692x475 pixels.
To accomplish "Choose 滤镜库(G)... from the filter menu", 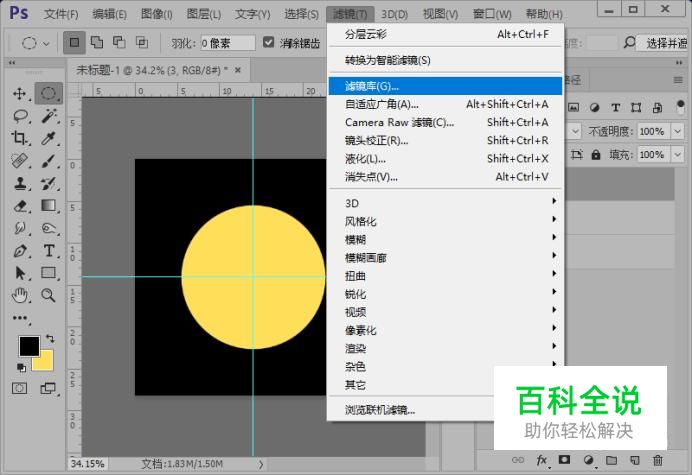I will click(445, 86).
